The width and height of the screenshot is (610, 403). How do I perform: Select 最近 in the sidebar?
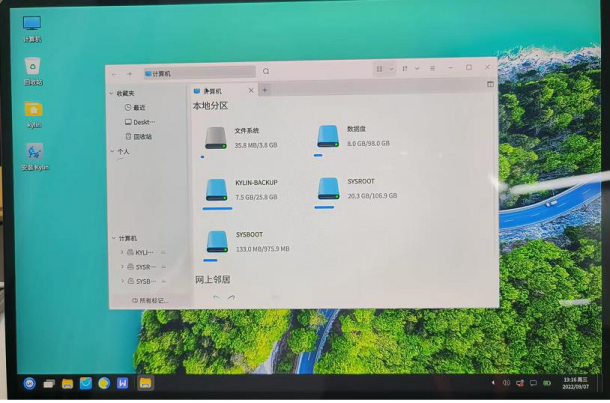point(137,107)
